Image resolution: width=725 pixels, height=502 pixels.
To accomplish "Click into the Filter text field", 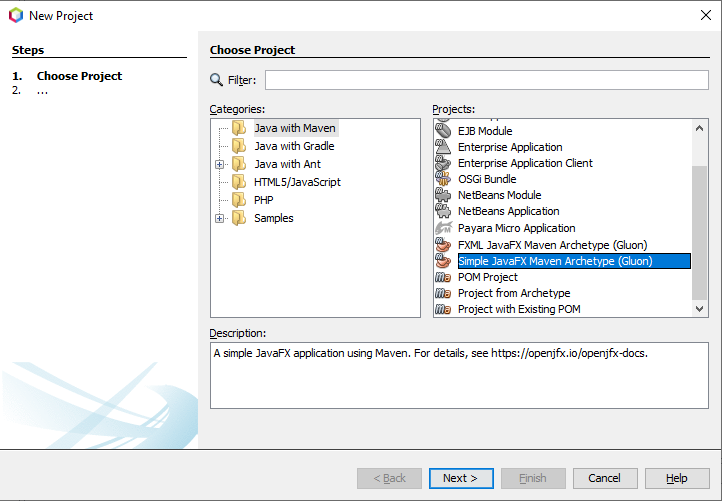I will coord(486,80).
